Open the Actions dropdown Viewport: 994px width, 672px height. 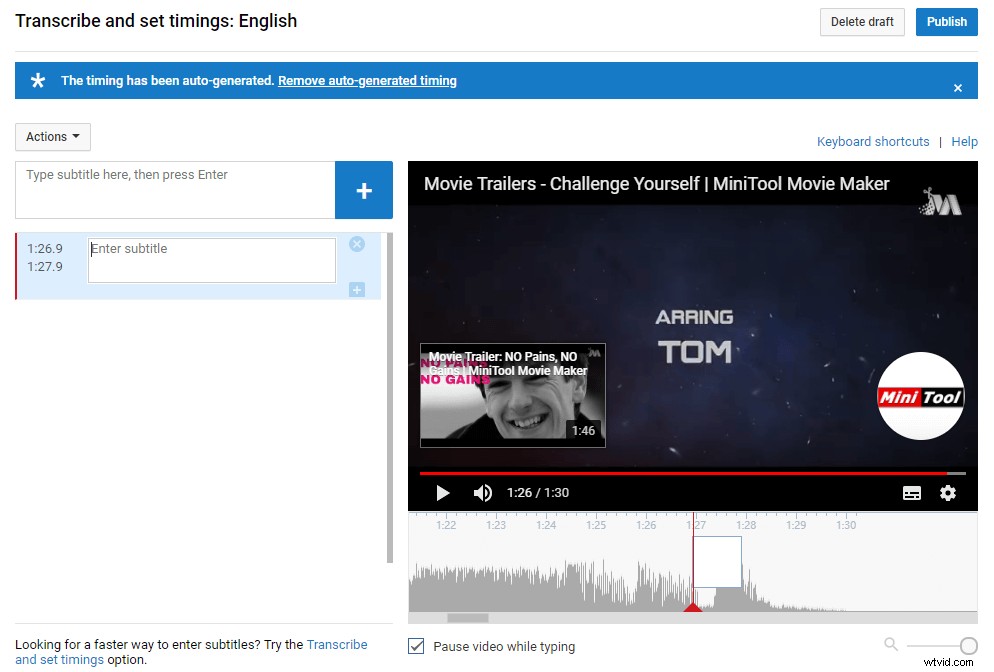52,137
